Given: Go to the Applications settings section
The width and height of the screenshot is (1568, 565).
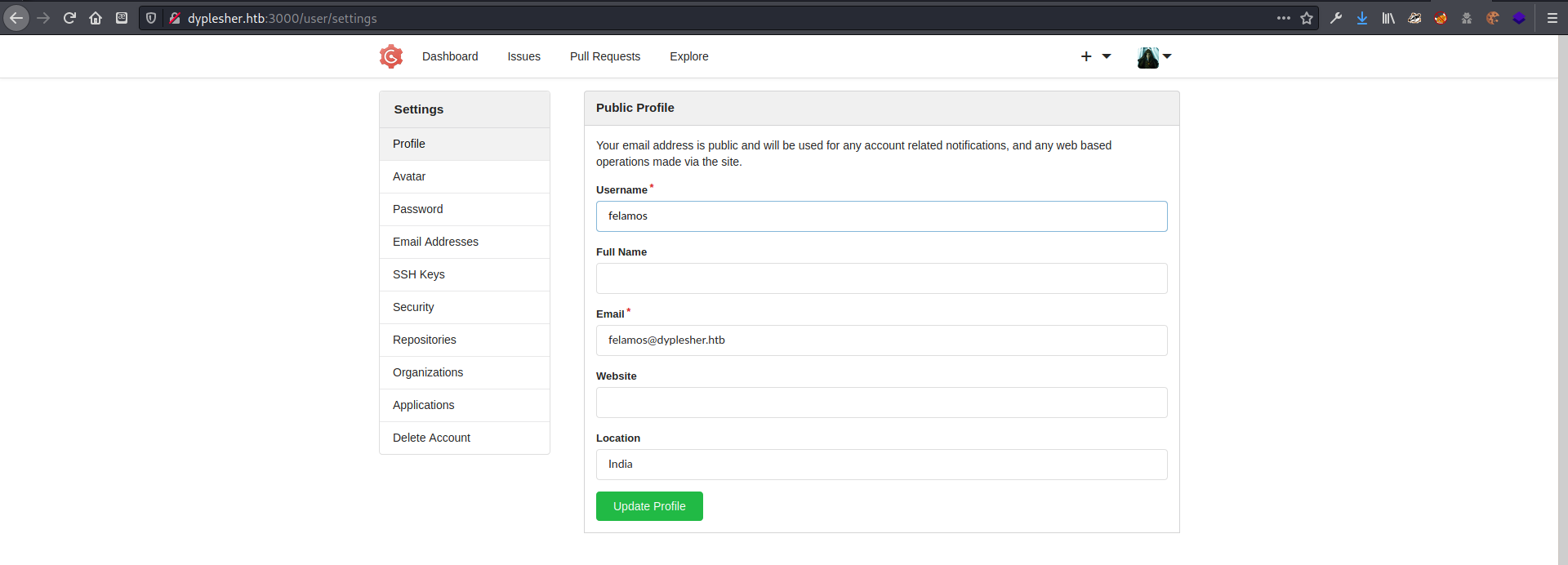Looking at the screenshot, I should [x=424, y=405].
